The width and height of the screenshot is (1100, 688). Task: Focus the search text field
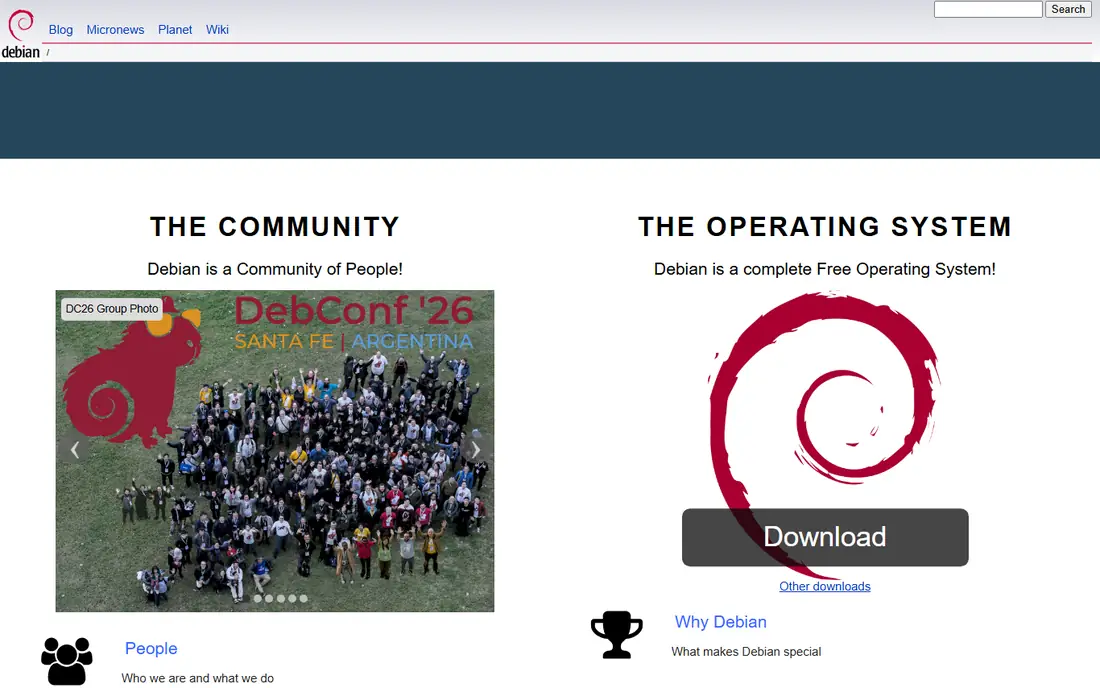click(x=988, y=9)
